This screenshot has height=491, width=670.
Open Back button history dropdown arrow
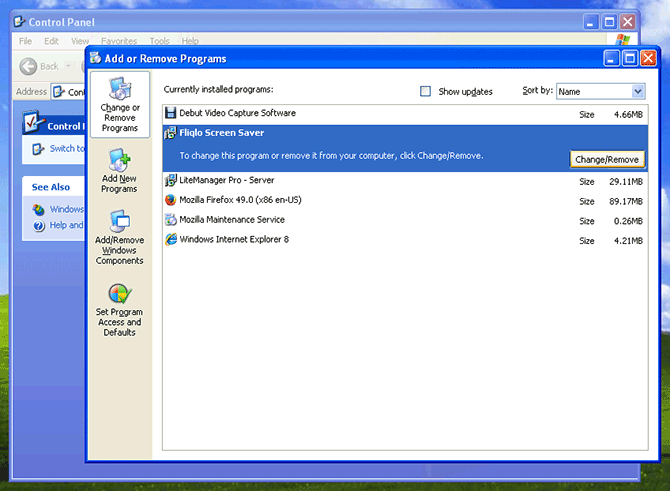[68, 66]
